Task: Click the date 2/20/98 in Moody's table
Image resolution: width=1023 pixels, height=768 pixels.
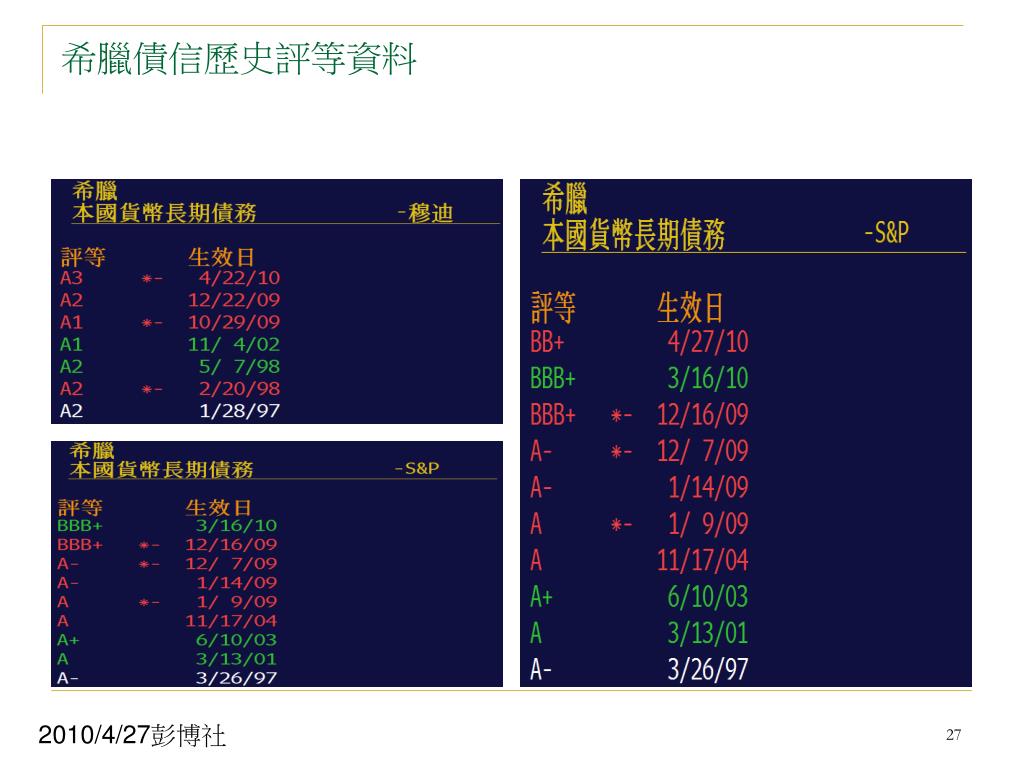Action: click(x=239, y=389)
